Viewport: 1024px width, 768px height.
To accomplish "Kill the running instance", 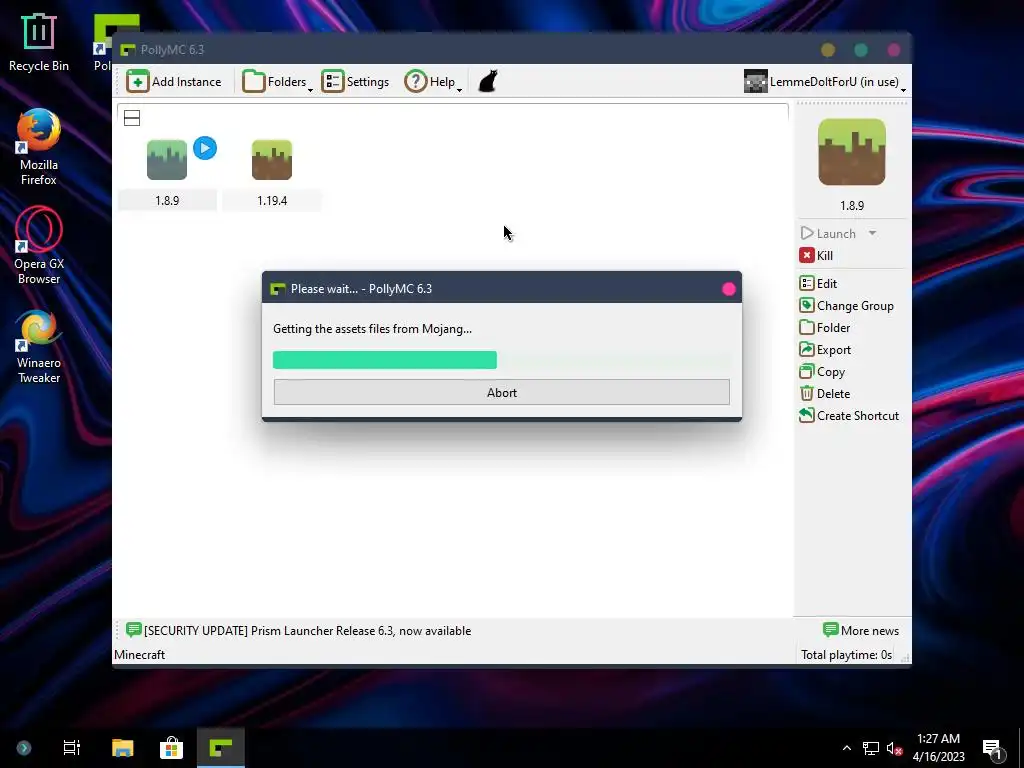I will coord(816,255).
